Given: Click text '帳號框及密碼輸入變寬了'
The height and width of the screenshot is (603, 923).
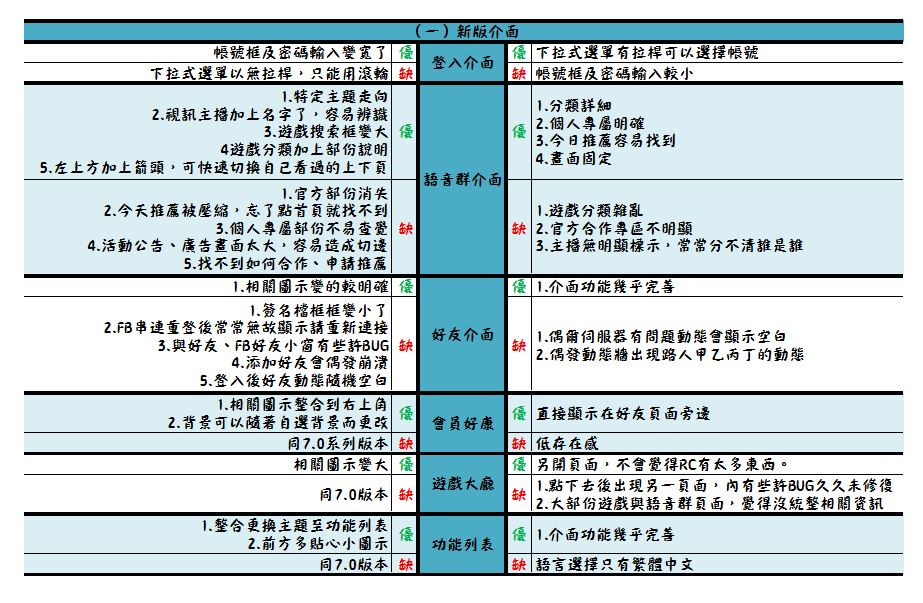Looking at the screenshot, I should (301, 53).
